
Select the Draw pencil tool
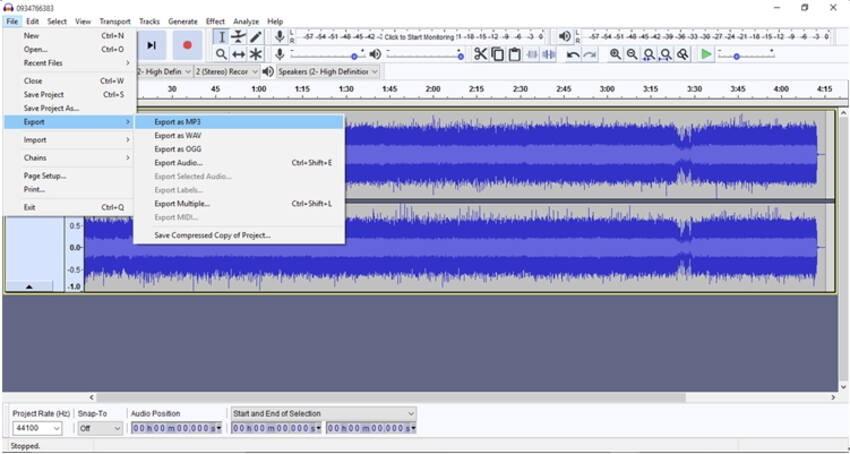[x=256, y=37]
